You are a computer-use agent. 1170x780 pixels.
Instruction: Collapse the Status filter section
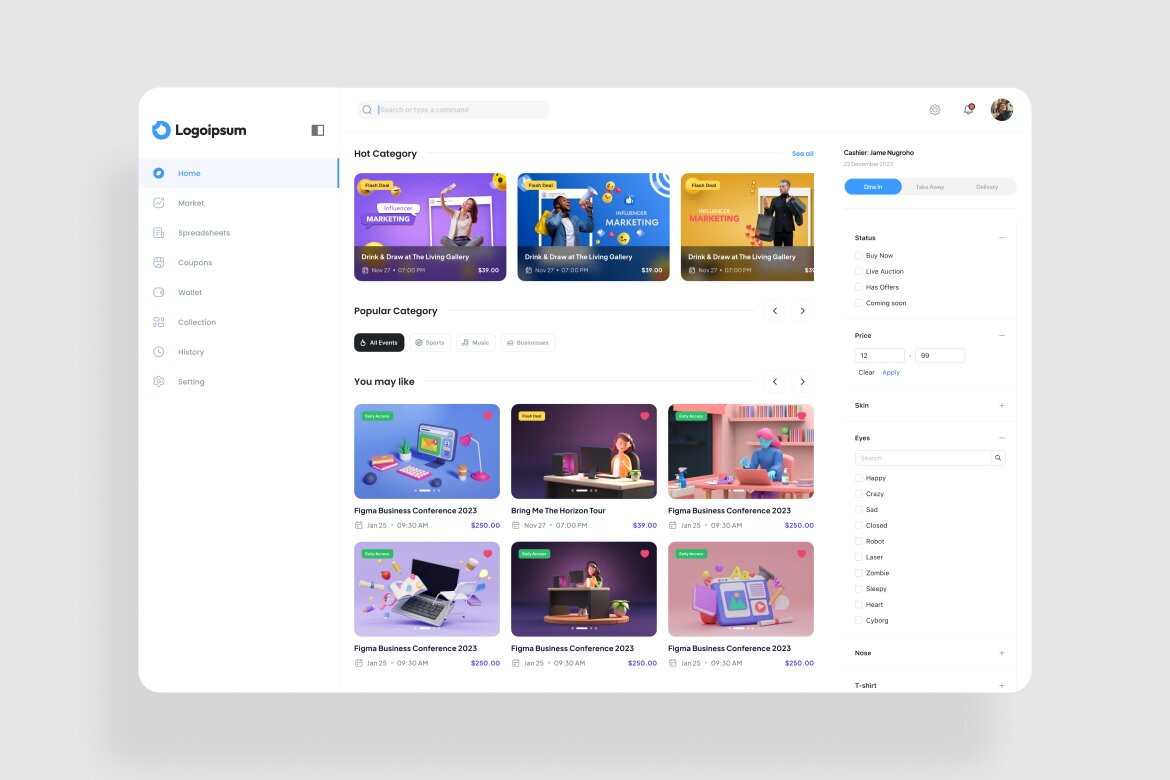(1001, 238)
